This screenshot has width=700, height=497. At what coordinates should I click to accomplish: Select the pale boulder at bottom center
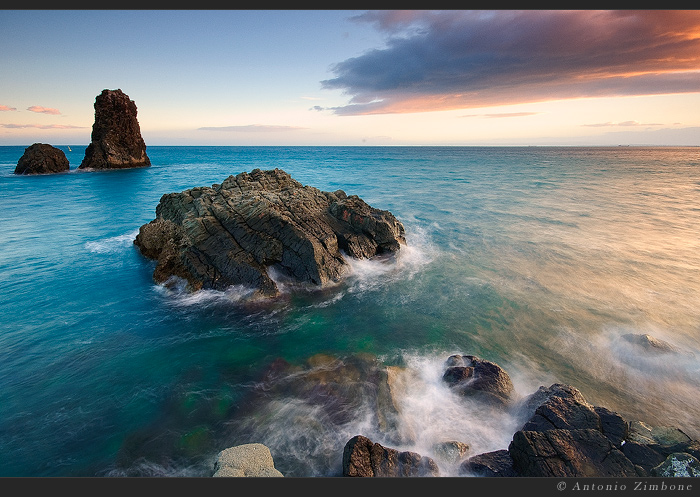pyautogui.click(x=246, y=461)
